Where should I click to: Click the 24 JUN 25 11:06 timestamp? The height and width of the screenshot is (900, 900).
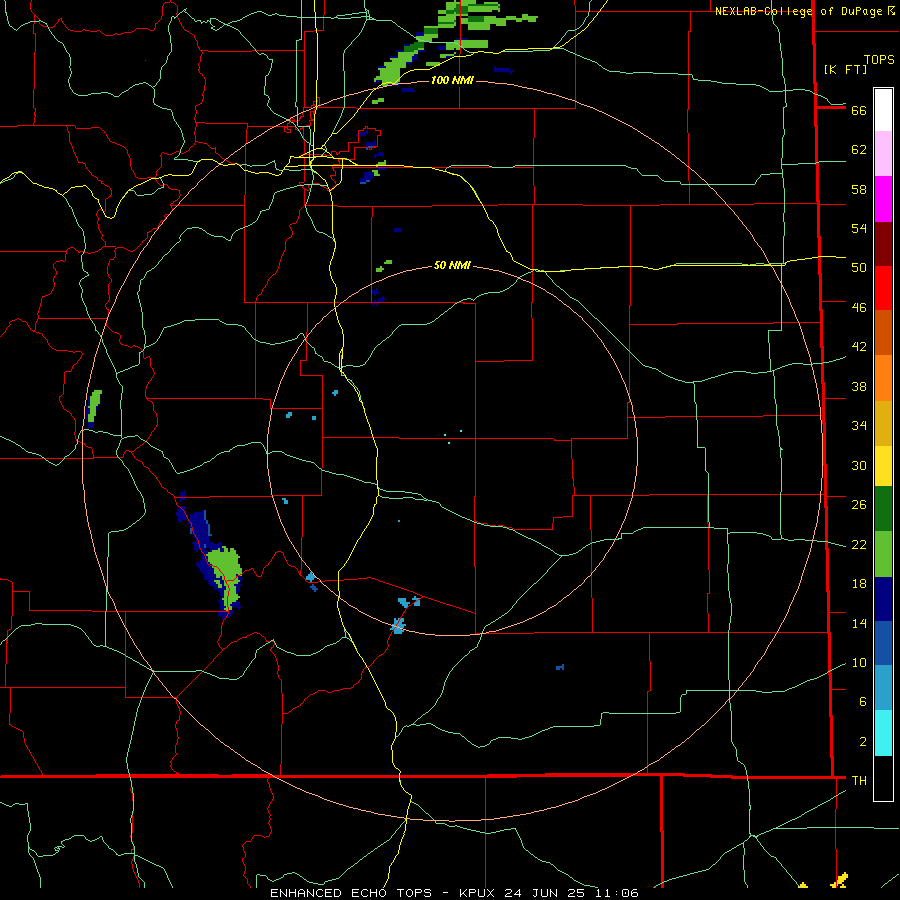(573, 893)
